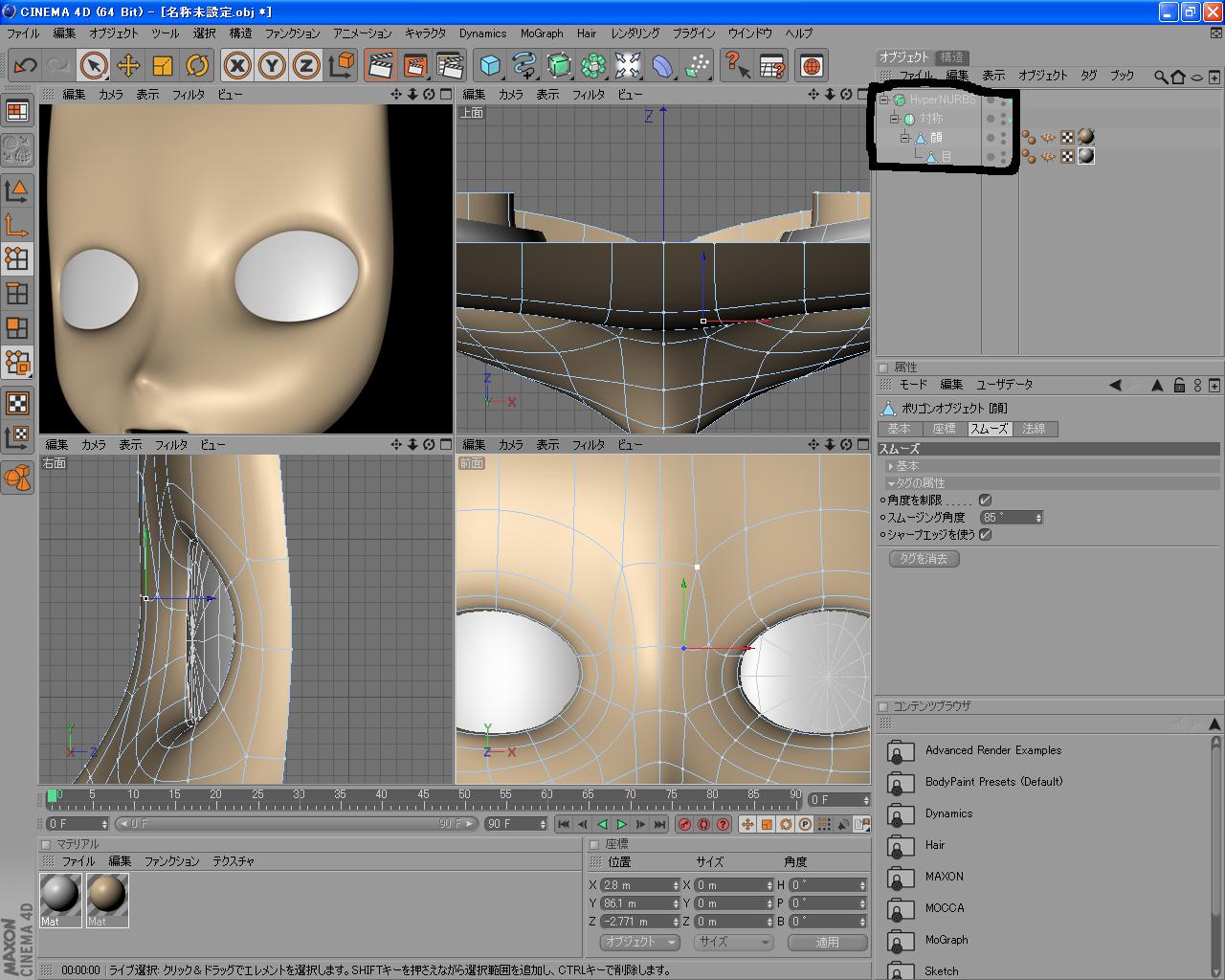Open the particle emitter icon

(697, 65)
